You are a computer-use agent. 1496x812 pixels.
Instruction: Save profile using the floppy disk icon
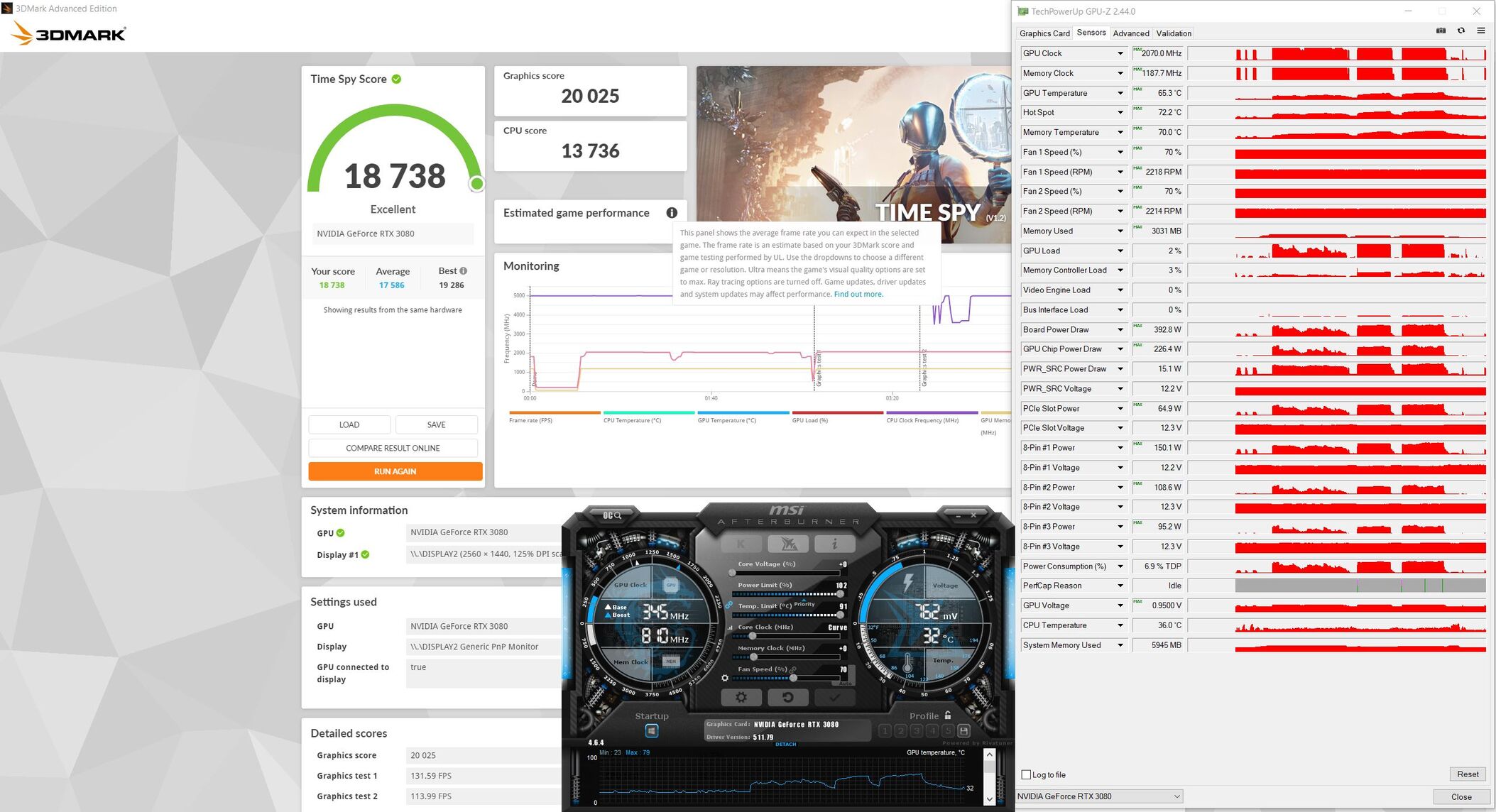tap(963, 730)
